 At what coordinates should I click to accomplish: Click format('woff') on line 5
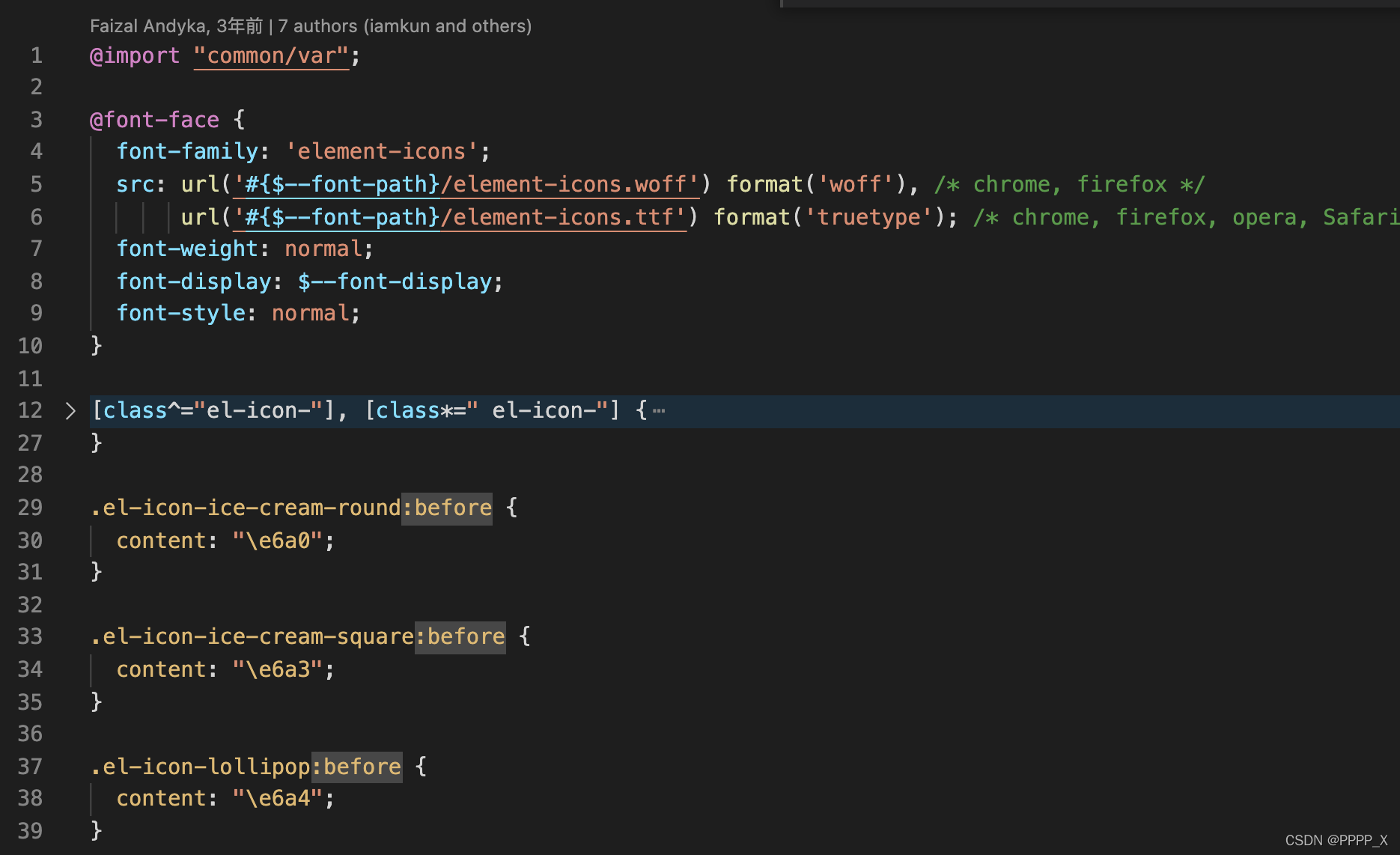pos(817,184)
